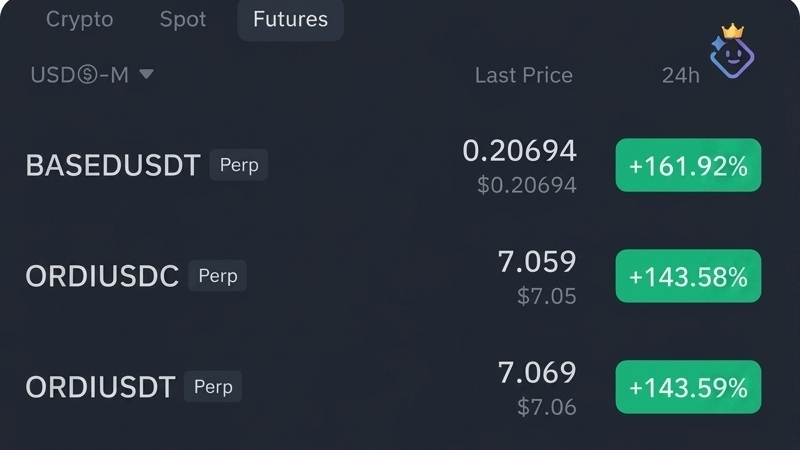Toggle the +143.58% change badge
800x450 pixels.
pyautogui.click(x=688, y=277)
